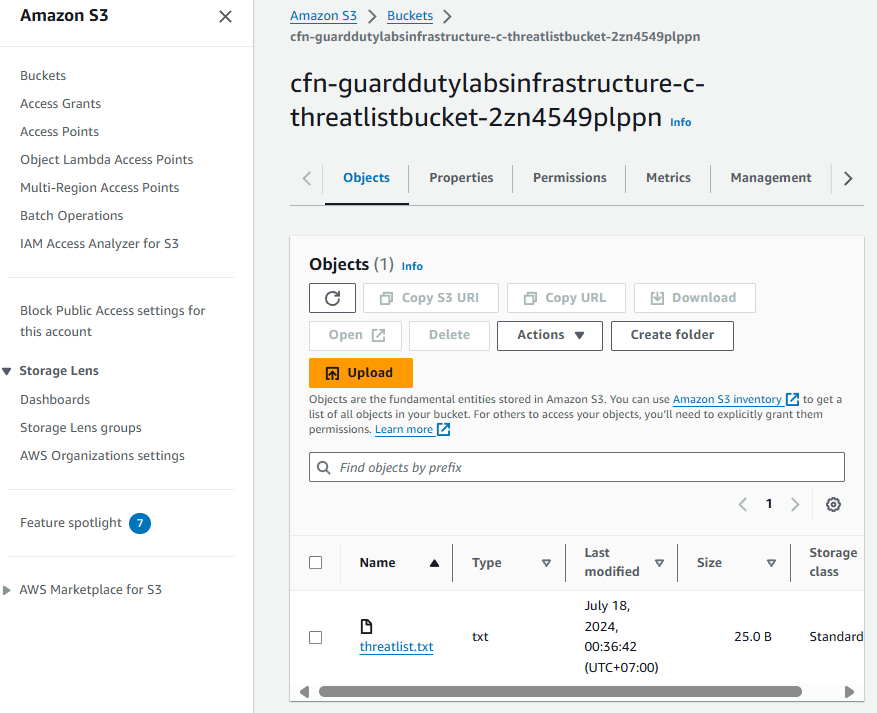
Task: Switch to the Metrics tab
Action: 668,178
